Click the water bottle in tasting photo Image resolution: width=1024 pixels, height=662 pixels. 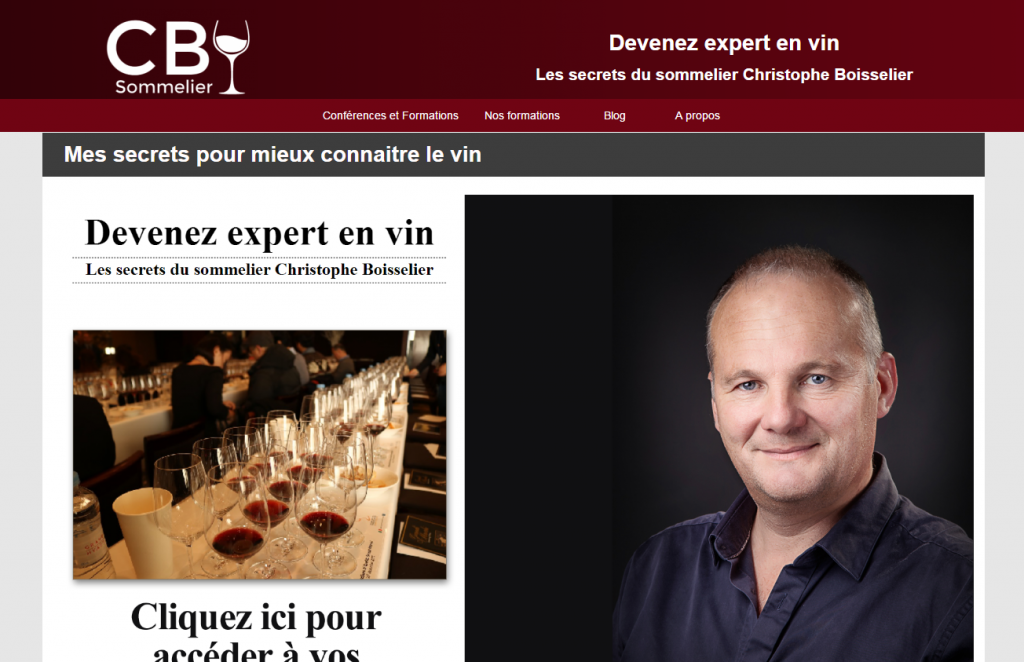click(x=91, y=529)
